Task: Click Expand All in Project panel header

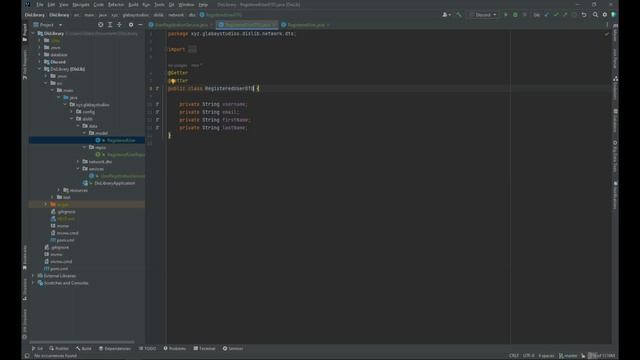Action: [110, 25]
